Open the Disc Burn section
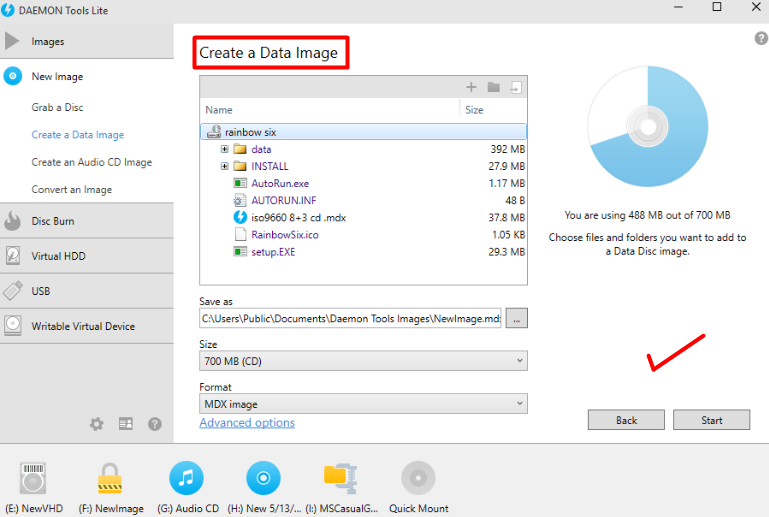This screenshot has height=517, width=769. tap(87, 221)
